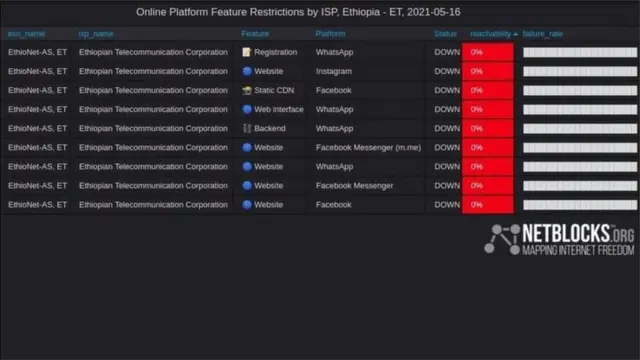Click the globe icon in the Facebook Messenger Website row
This screenshot has width=640, height=360.
pos(247,186)
